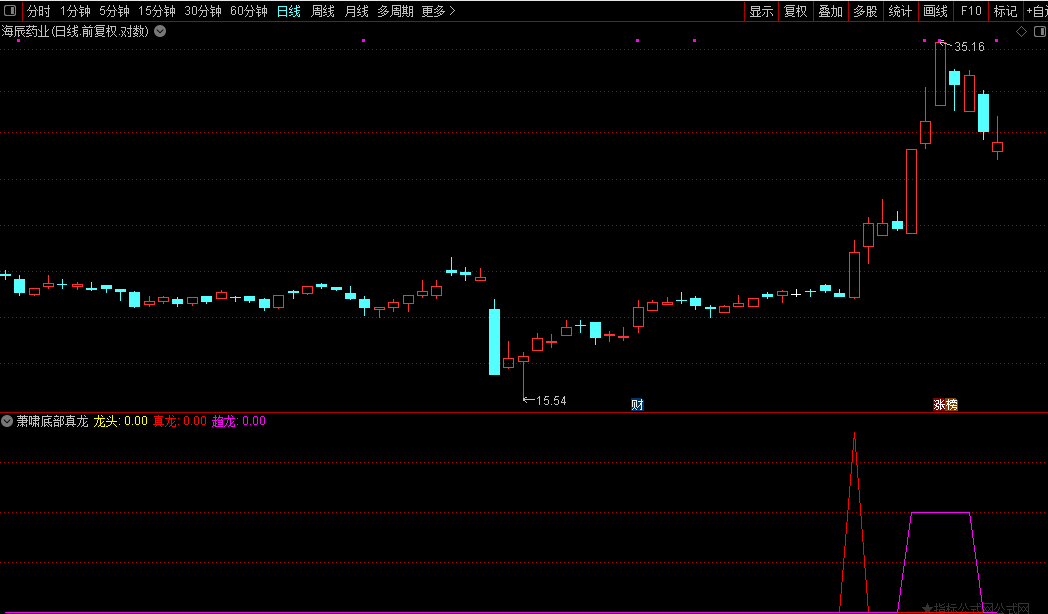The width and height of the screenshot is (1048, 614).
Task: Open the 显示 display menu
Action: coord(761,11)
